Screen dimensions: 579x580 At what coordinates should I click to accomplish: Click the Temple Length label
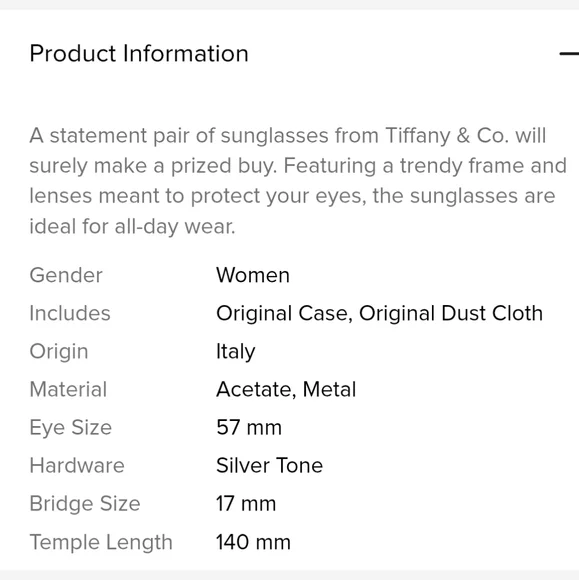click(101, 542)
